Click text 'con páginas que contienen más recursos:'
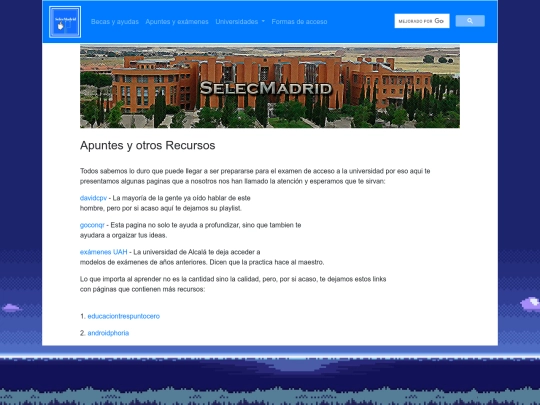The height and width of the screenshot is (405, 540). (142, 289)
